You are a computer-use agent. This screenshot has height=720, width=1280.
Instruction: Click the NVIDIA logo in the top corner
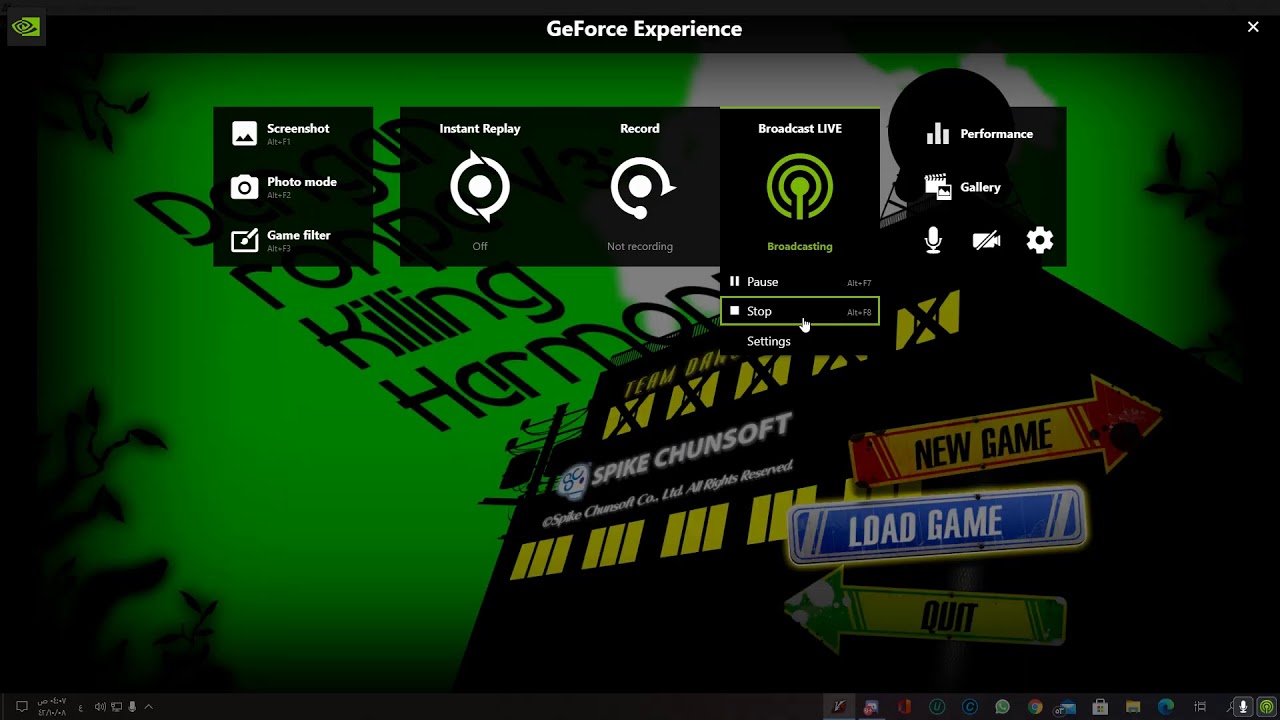pyautogui.click(x=25, y=27)
